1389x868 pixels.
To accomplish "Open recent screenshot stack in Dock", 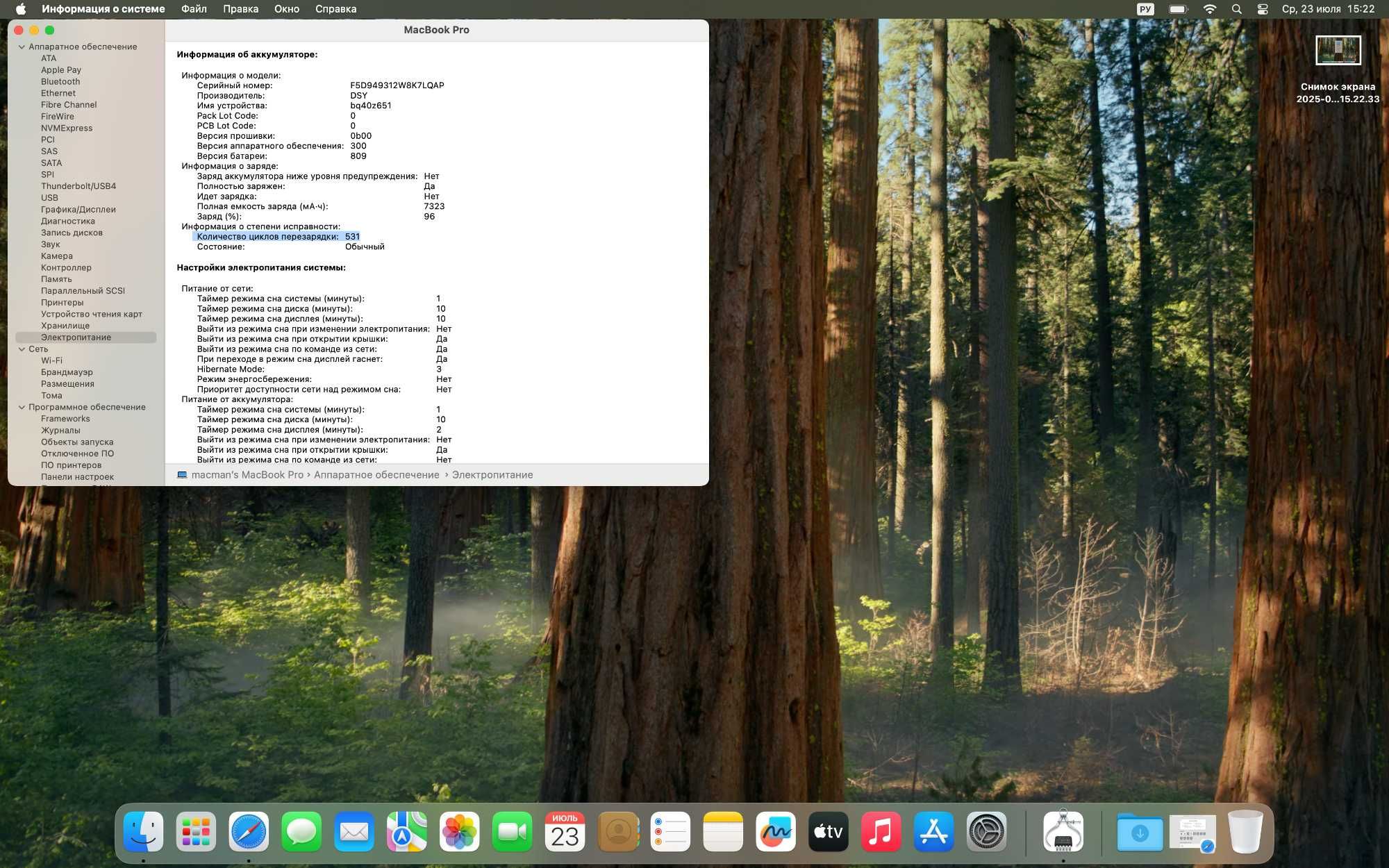I will tap(1192, 832).
